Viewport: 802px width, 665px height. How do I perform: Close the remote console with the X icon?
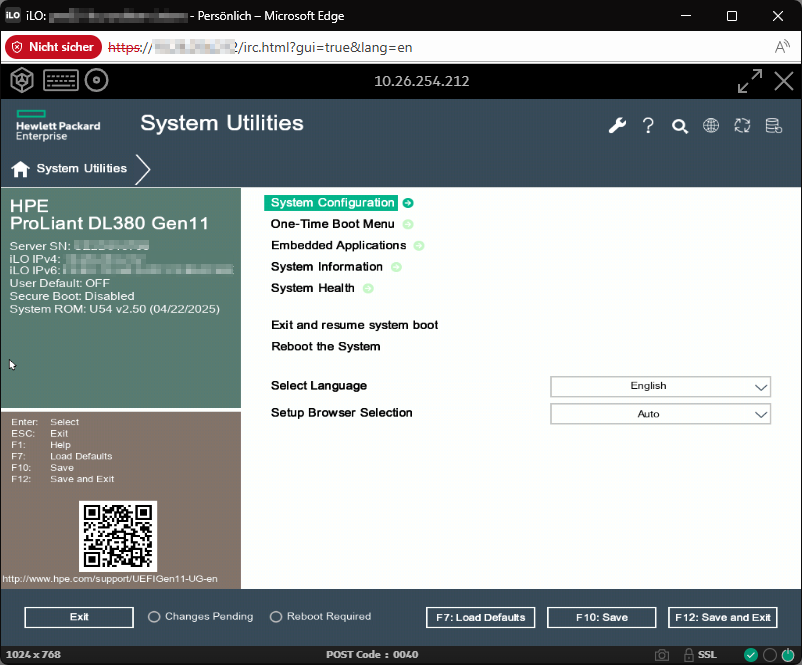[784, 81]
